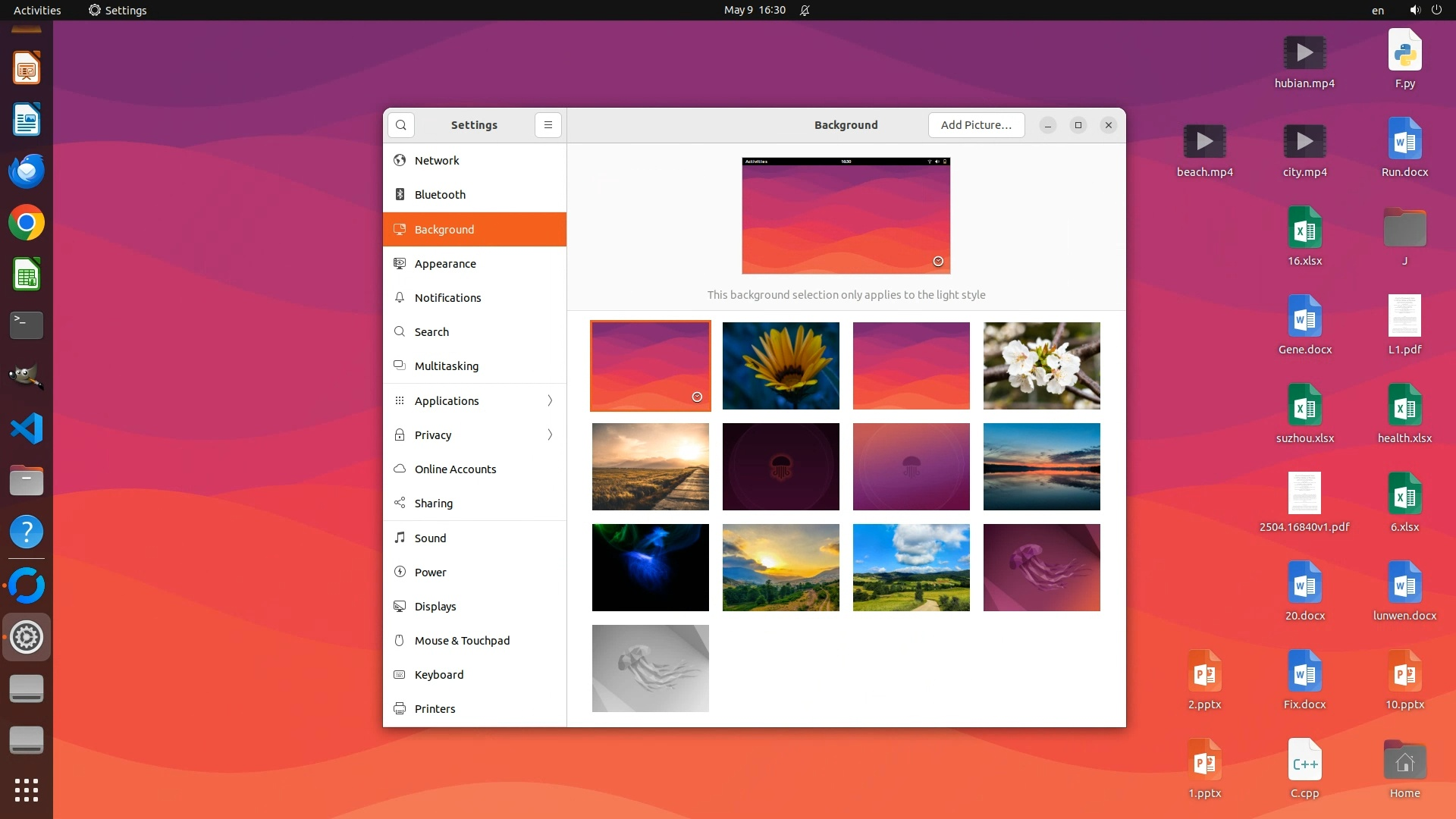
Task: Open the Thunderbird mail dock icon
Action: [27, 171]
